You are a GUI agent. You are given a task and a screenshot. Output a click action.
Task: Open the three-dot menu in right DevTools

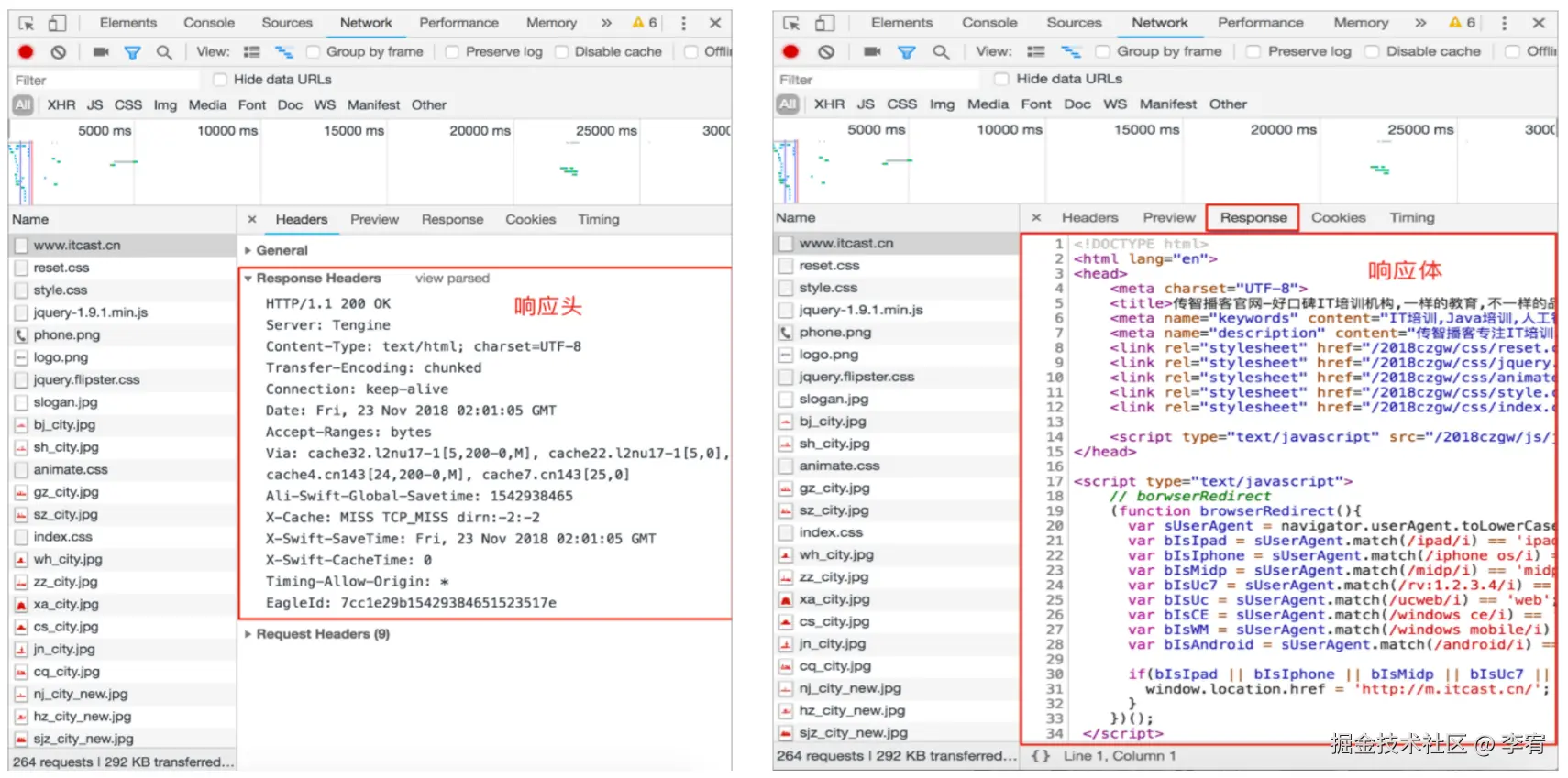tap(1504, 23)
